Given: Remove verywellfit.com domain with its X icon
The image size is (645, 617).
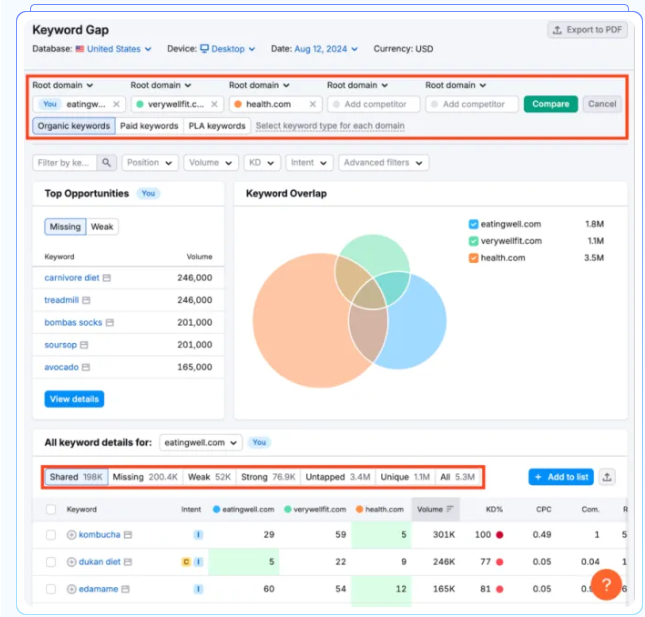Looking at the screenshot, I should pyautogui.click(x=214, y=104).
